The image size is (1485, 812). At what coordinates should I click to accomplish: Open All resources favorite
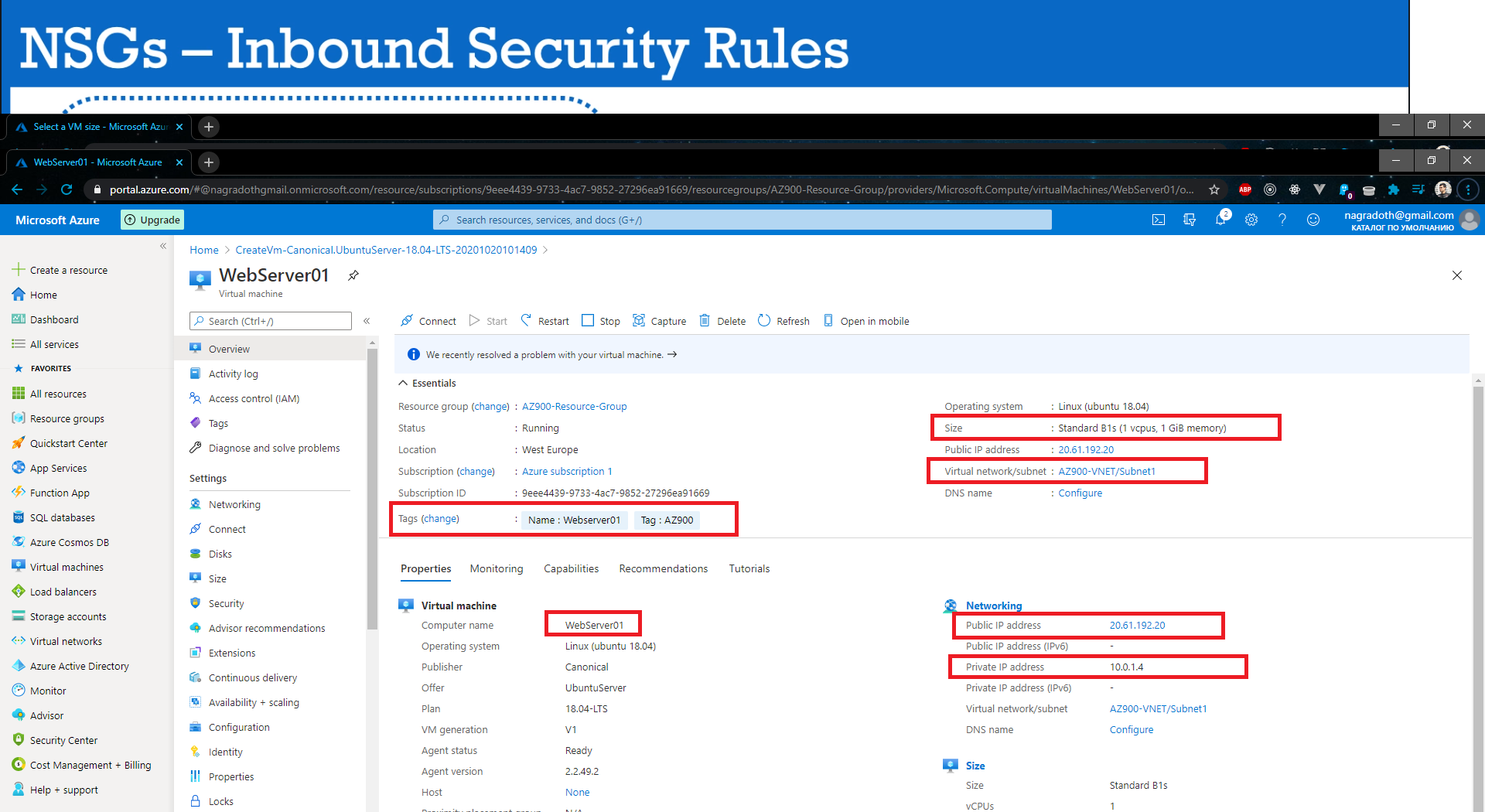pos(49,394)
